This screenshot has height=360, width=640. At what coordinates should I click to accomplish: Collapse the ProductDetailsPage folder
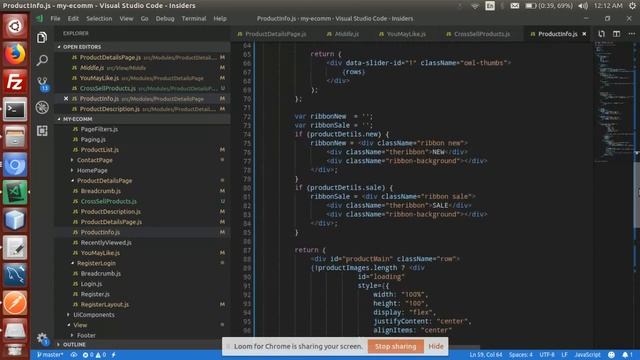(104, 180)
